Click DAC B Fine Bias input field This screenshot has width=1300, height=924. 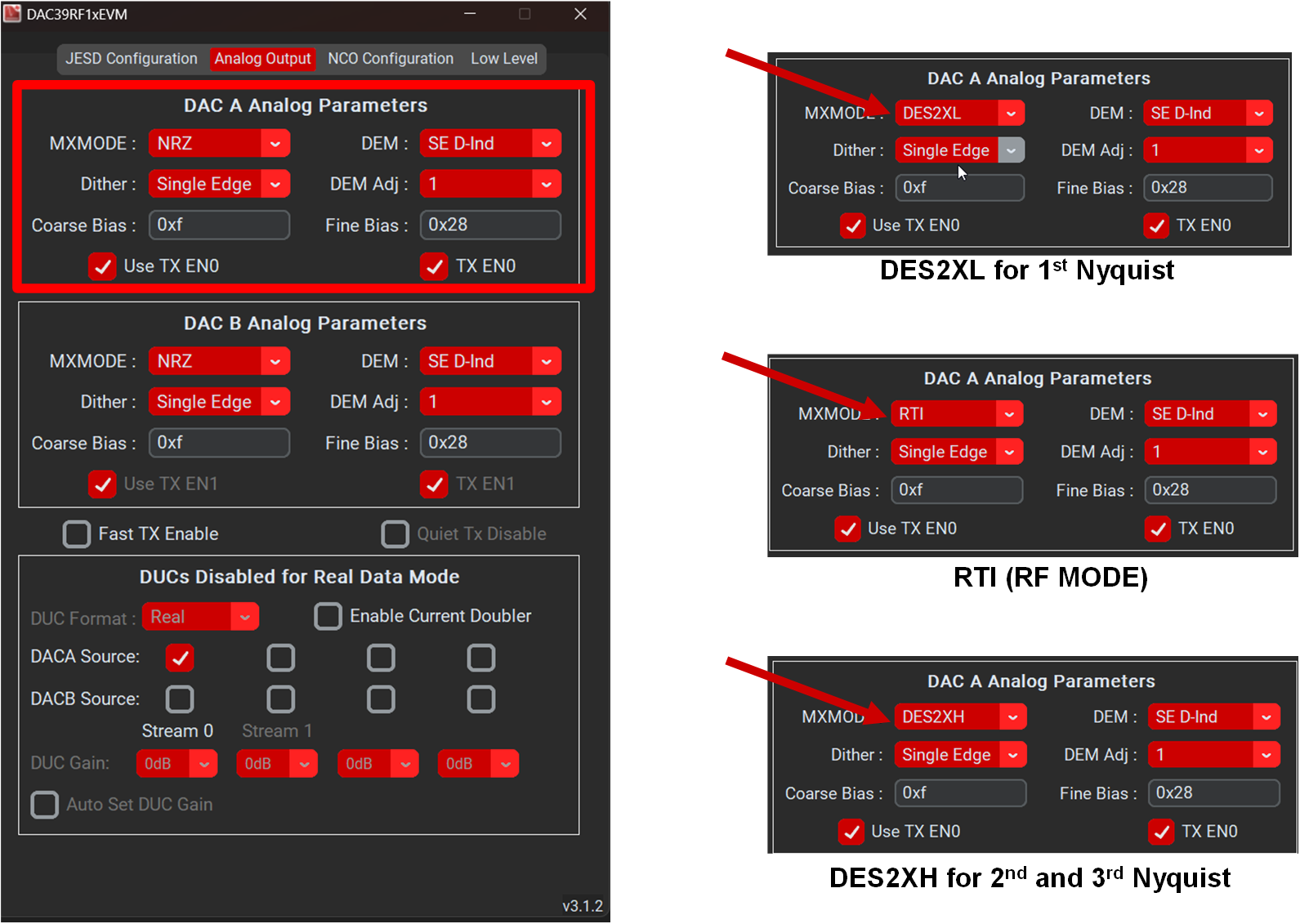(490, 443)
